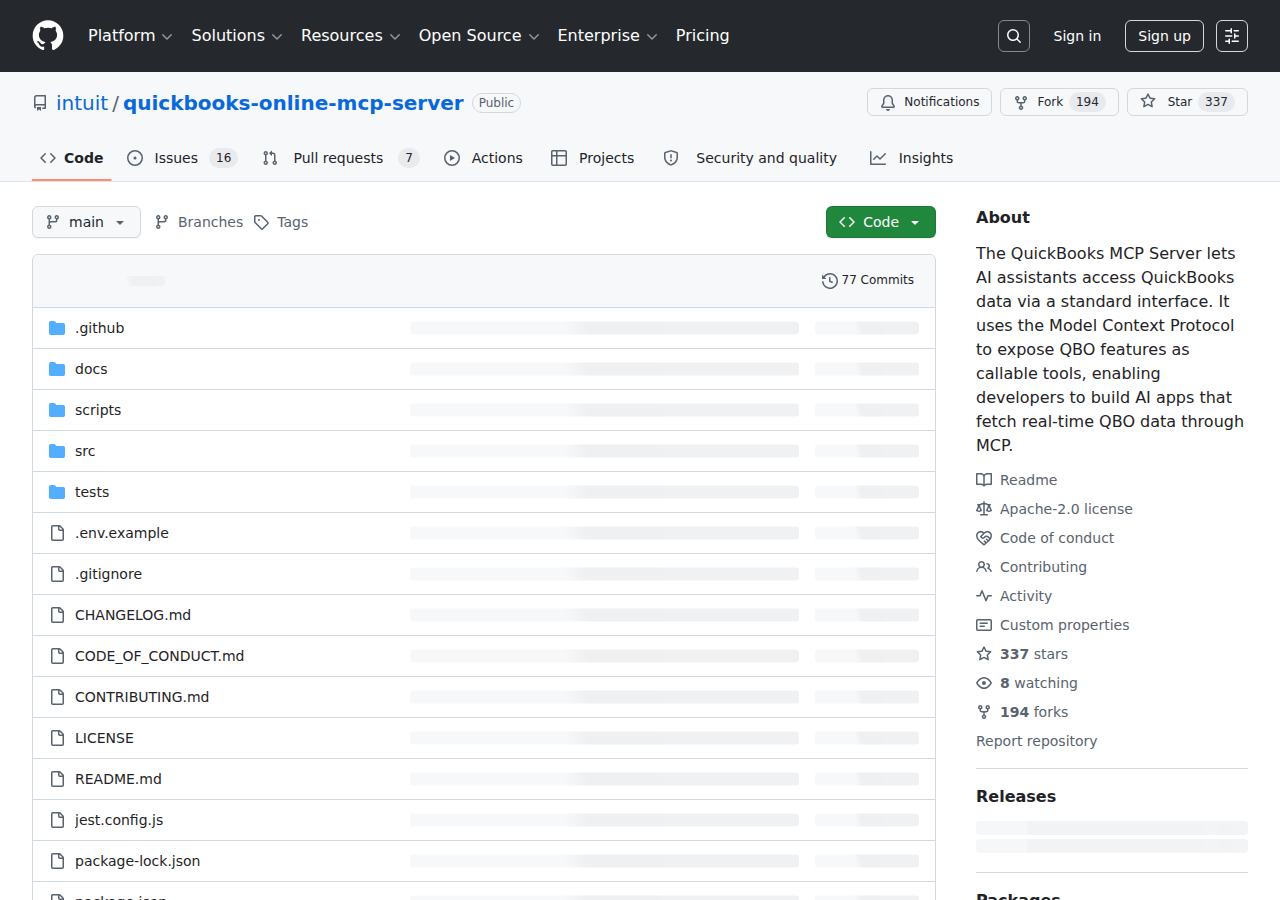Click the repository book icon beside intuit

(x=40, y=103)
